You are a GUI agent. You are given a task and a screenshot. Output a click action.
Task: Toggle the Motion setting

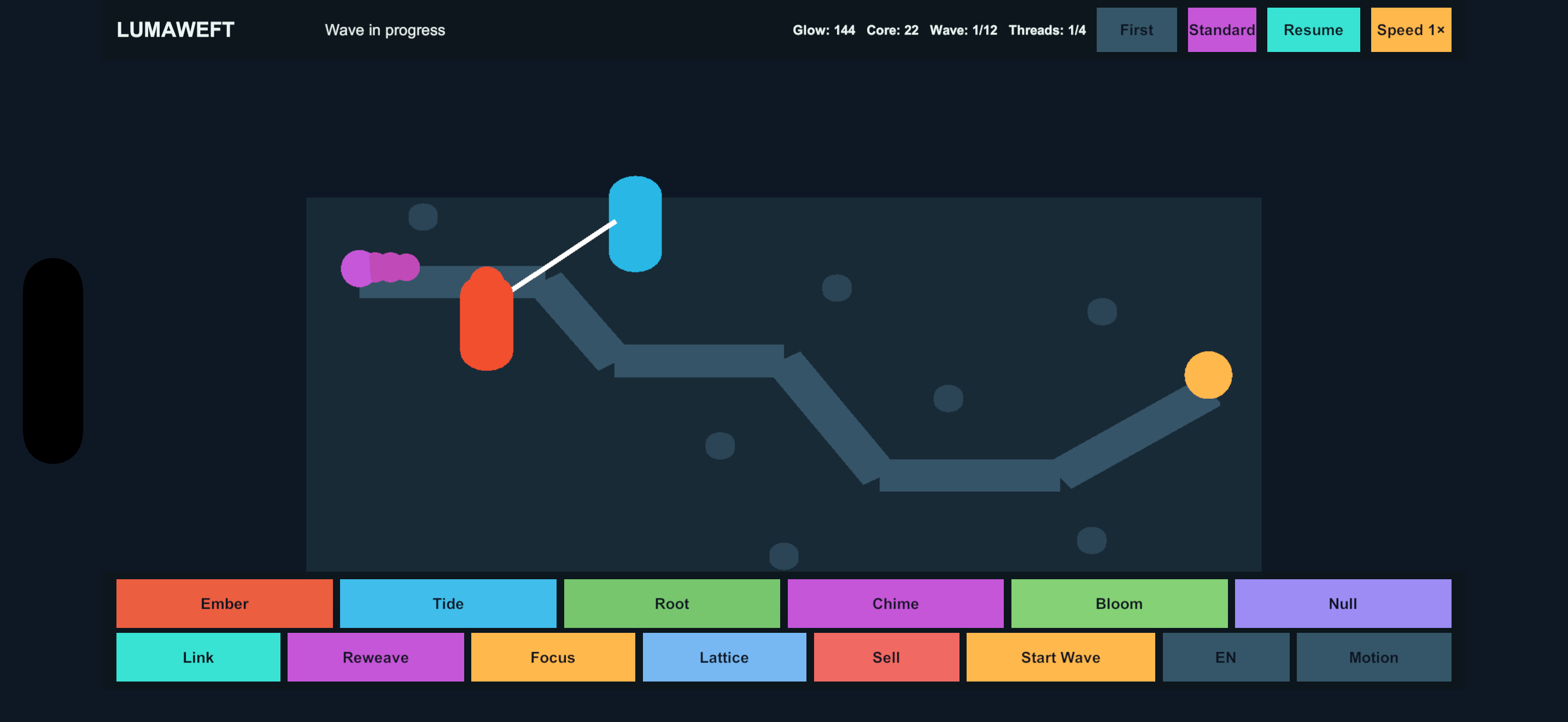tap(1373, 657)
